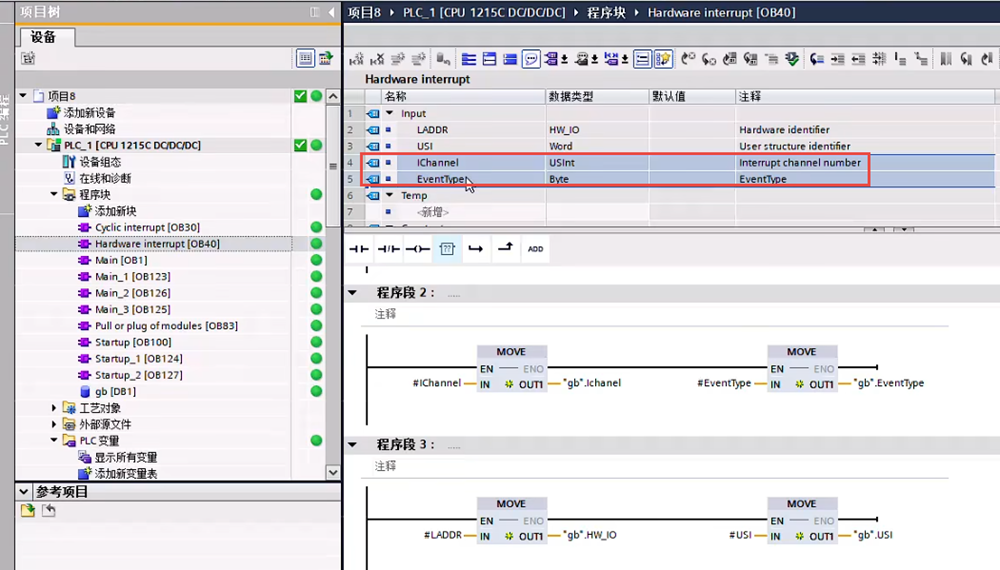1000x570 pixels.
Task: Insert a normally open contact
Action: coord(359,248)
